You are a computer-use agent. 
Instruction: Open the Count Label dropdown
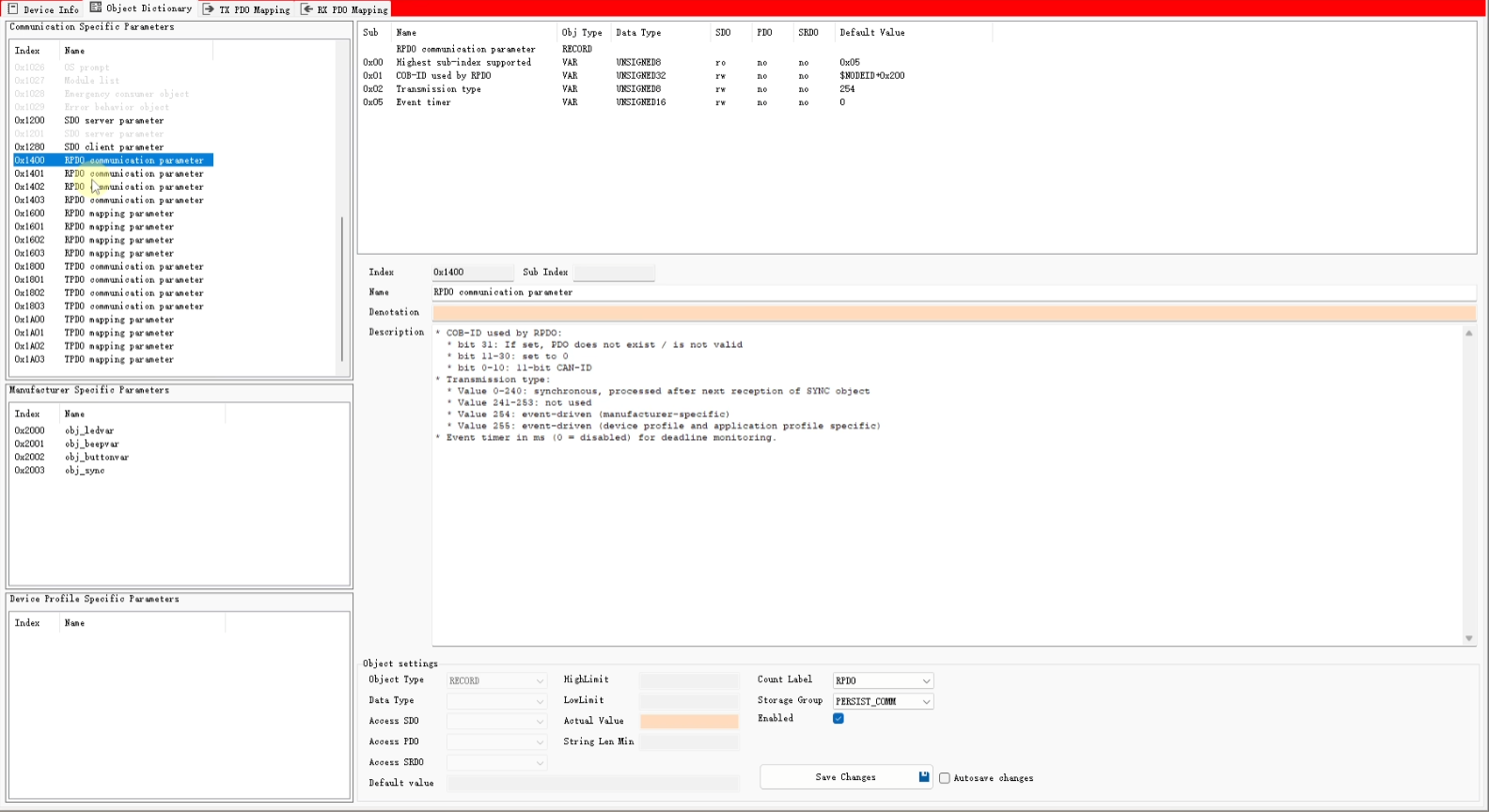(883, 680)
